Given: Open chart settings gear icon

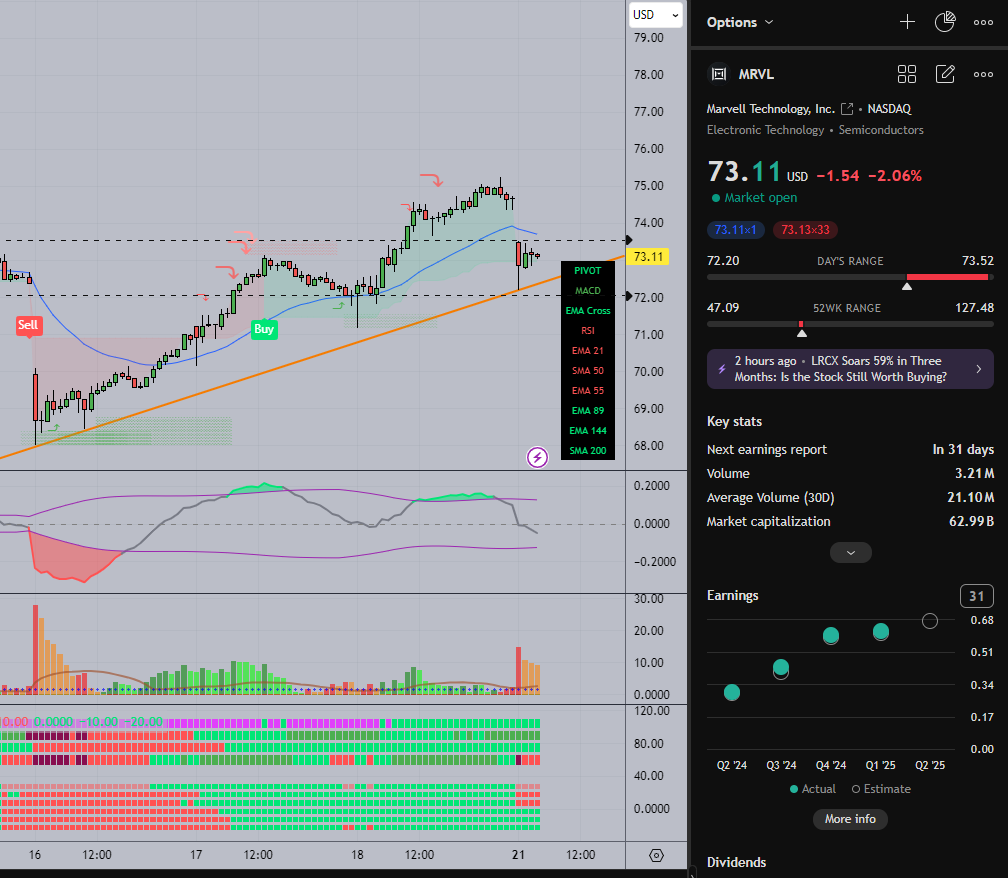Looking at the screenshot, I should (656, 856).
